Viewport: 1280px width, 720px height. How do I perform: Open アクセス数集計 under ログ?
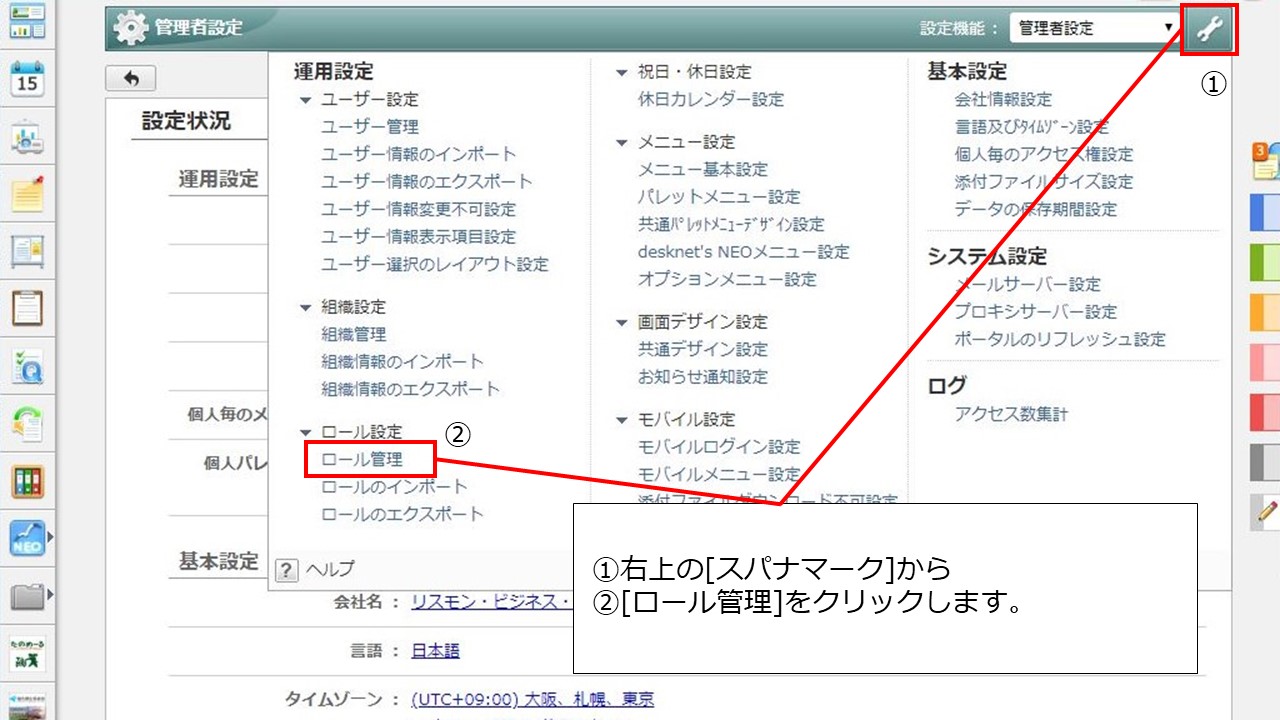(x=1011, y=414)
